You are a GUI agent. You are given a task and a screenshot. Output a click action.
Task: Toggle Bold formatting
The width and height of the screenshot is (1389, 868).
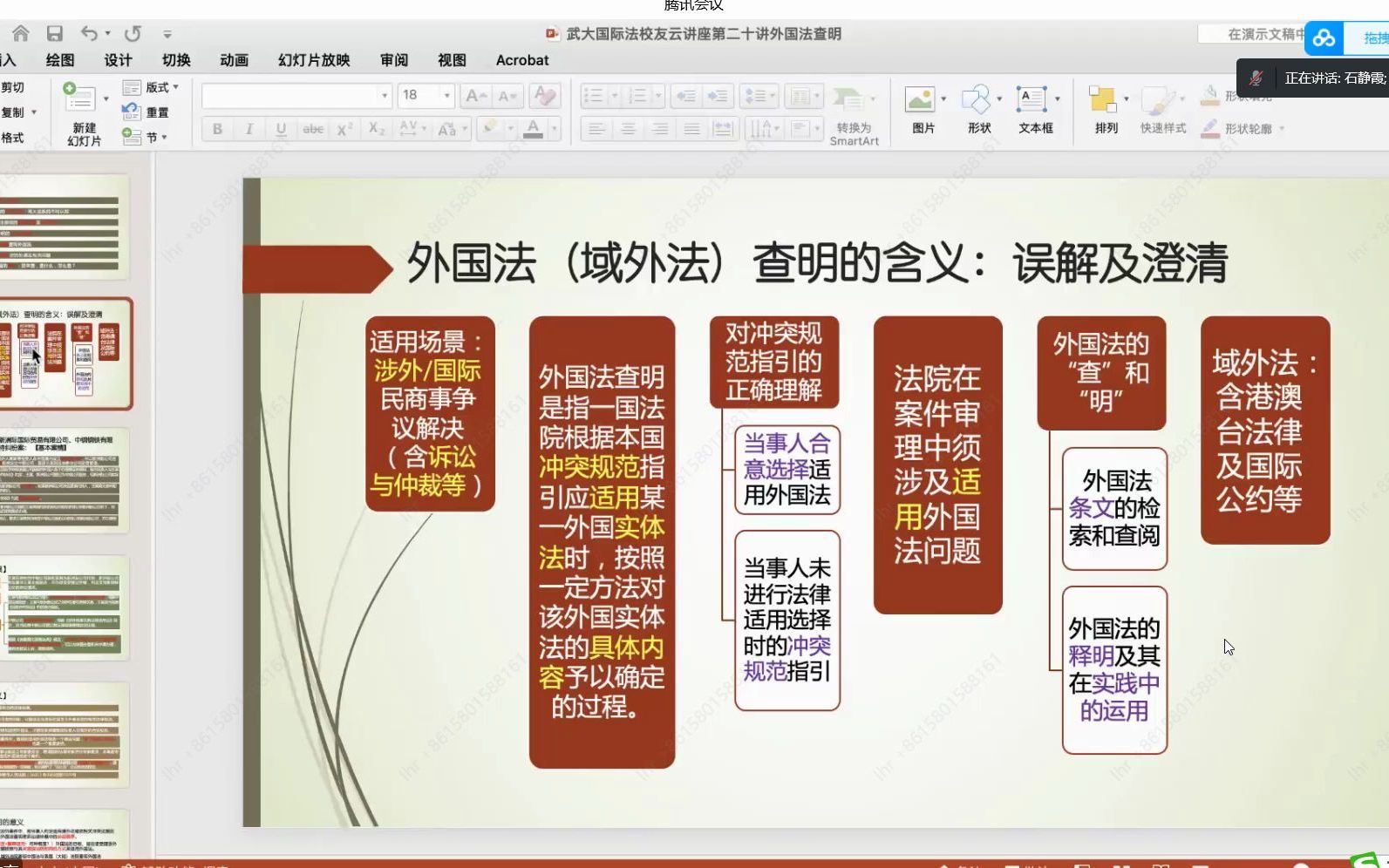[x=217, y=129]
